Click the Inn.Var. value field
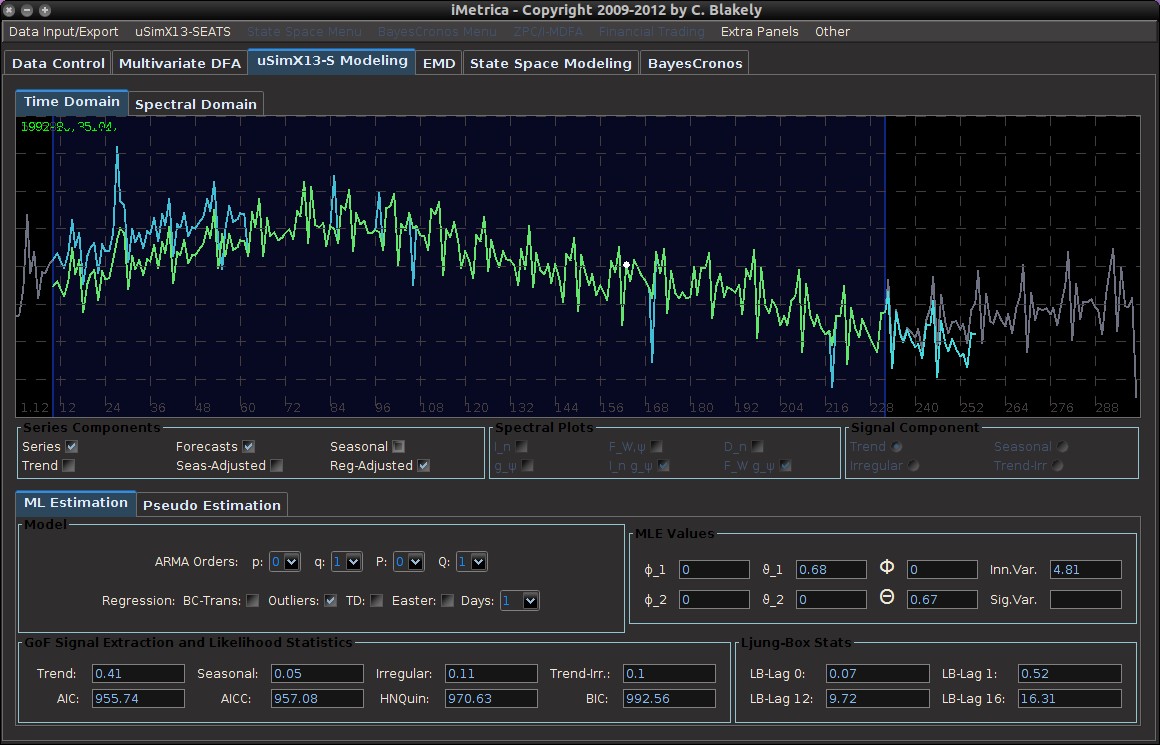Image resolution: width=1160 pixels, height=745 pixels. point(1085,570)
